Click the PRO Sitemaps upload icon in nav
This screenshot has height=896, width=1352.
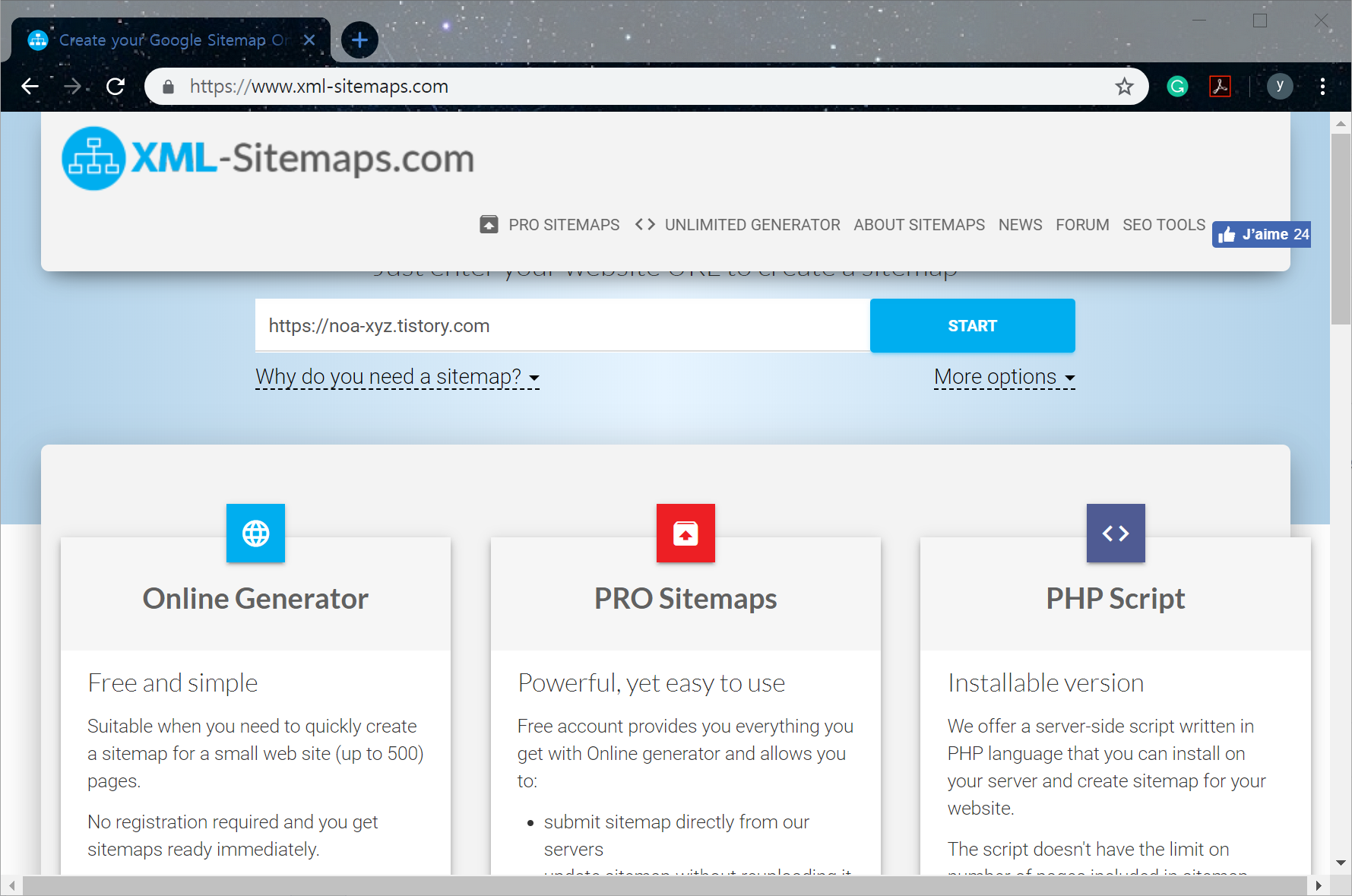489,225
